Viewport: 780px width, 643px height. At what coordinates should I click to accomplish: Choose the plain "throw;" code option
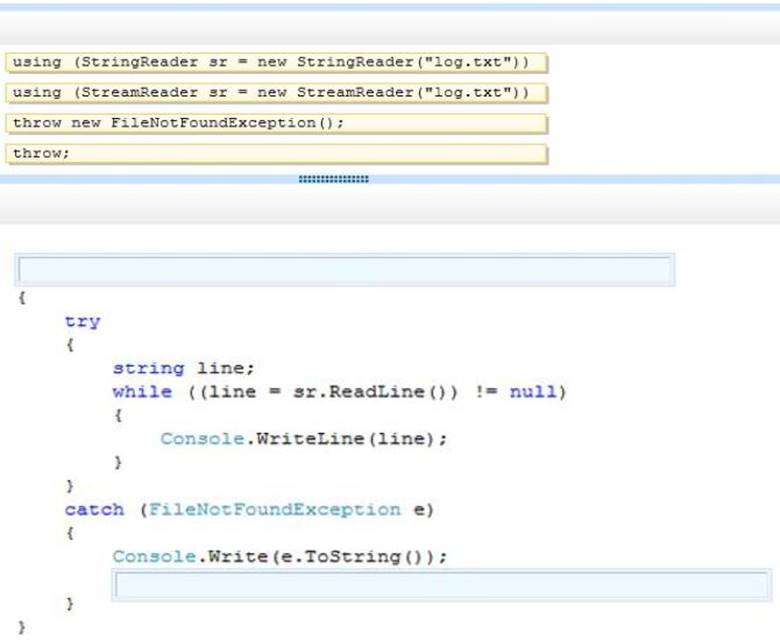coord(276,154)
